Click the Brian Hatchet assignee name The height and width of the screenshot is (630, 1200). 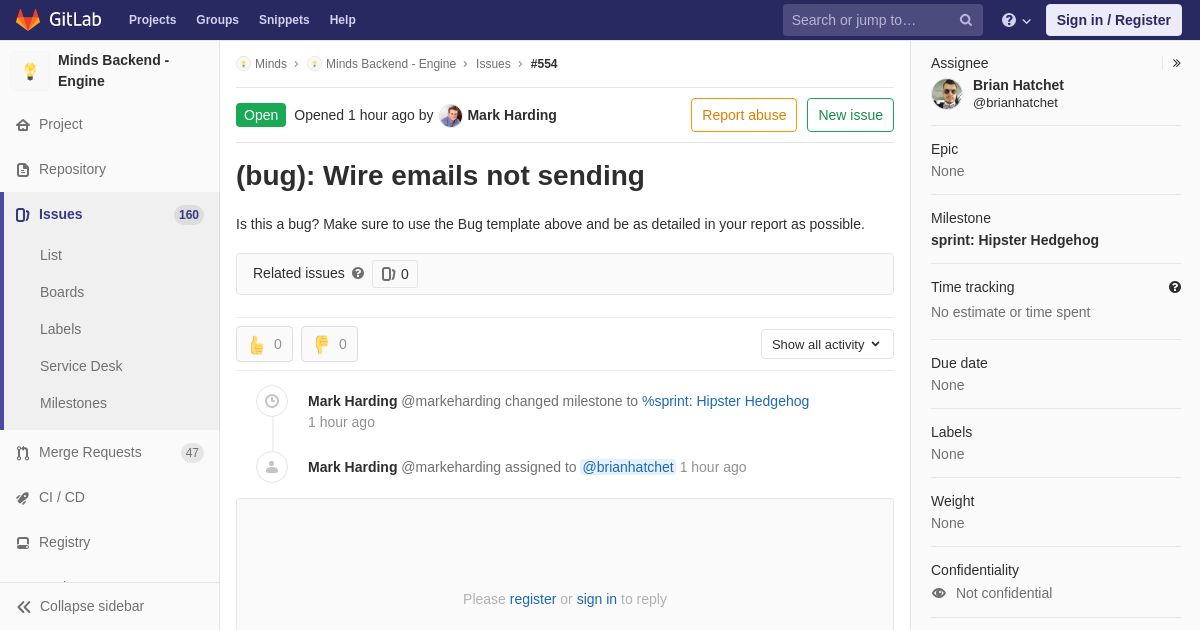(x=1018, y=85)
